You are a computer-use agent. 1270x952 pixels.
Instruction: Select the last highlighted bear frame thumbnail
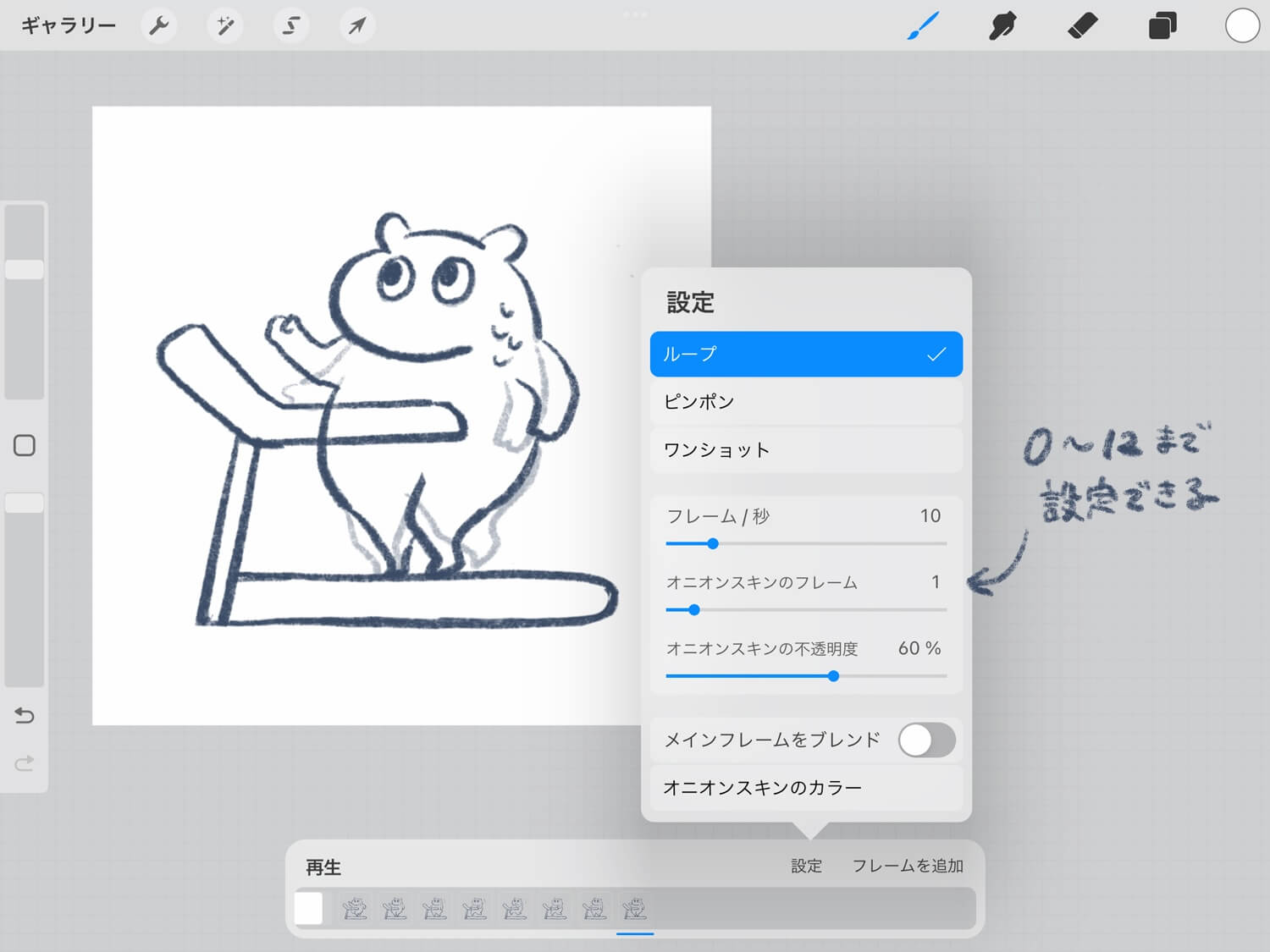coord(634,909)
